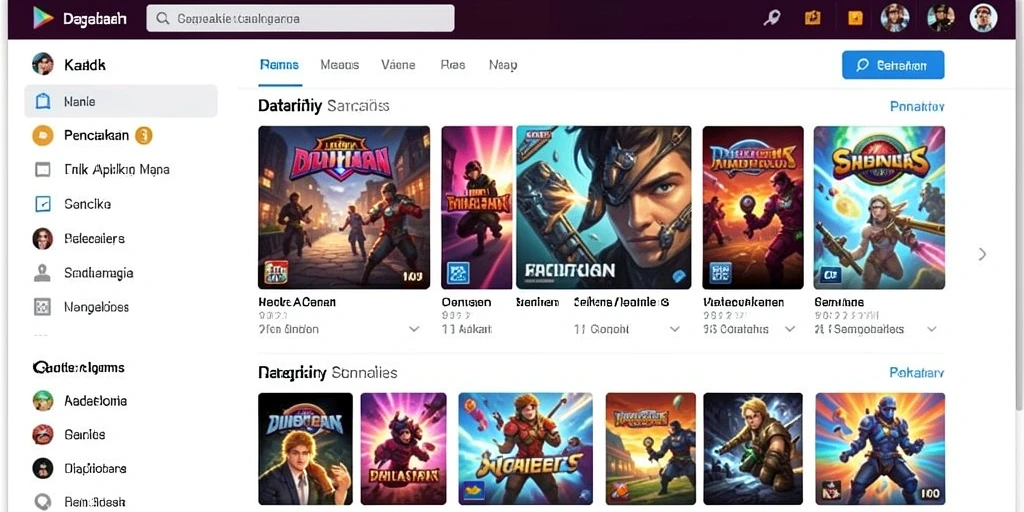Click the magnifier icon in top right header

tap(772, 18)
